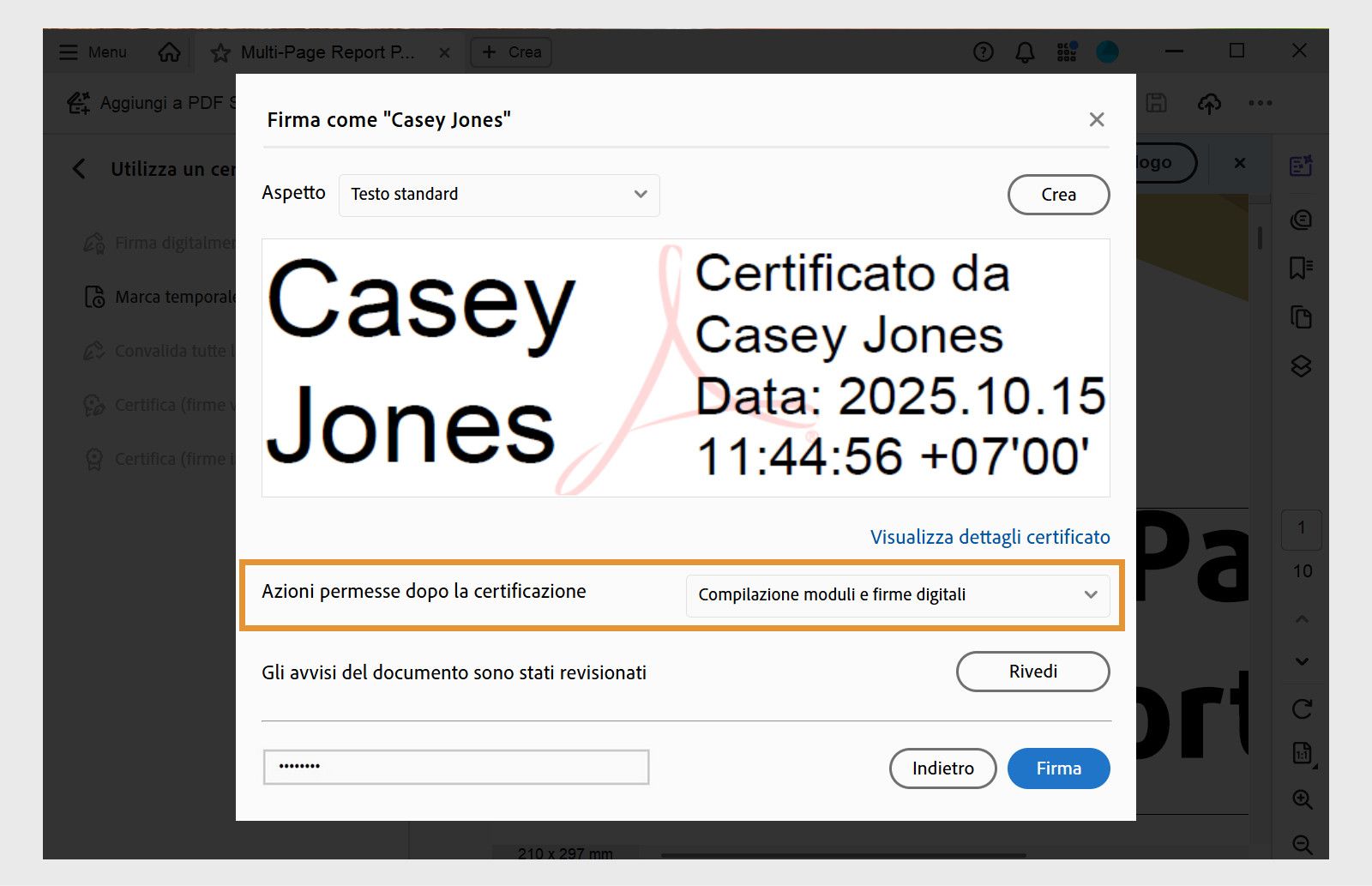Switch to the Multi-Page Report tab
The height and width of the screenshot is (886, 1372).
pyautogui.click(x=328, y=52)
